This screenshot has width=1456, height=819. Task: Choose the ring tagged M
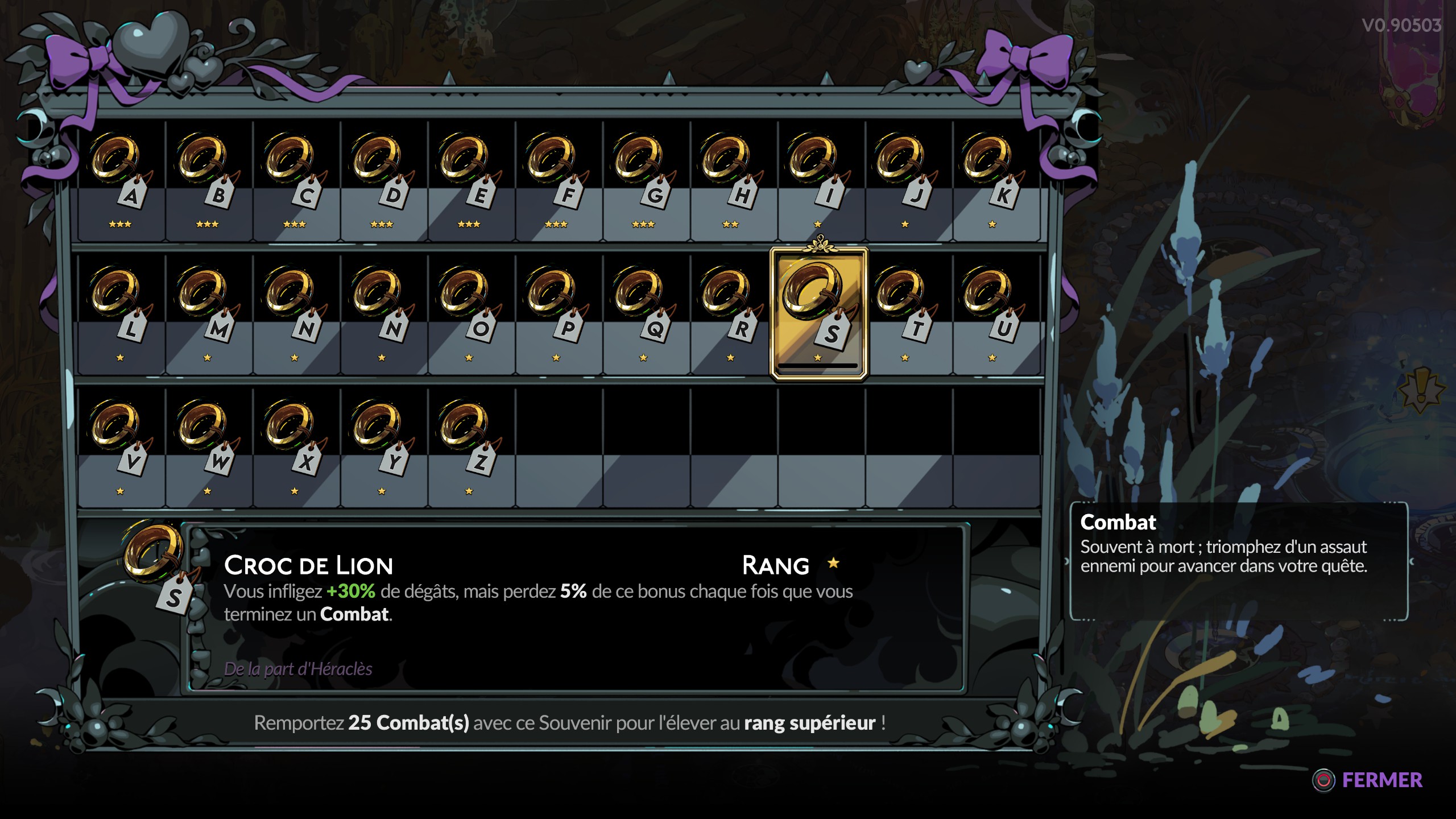coord(208,315)
